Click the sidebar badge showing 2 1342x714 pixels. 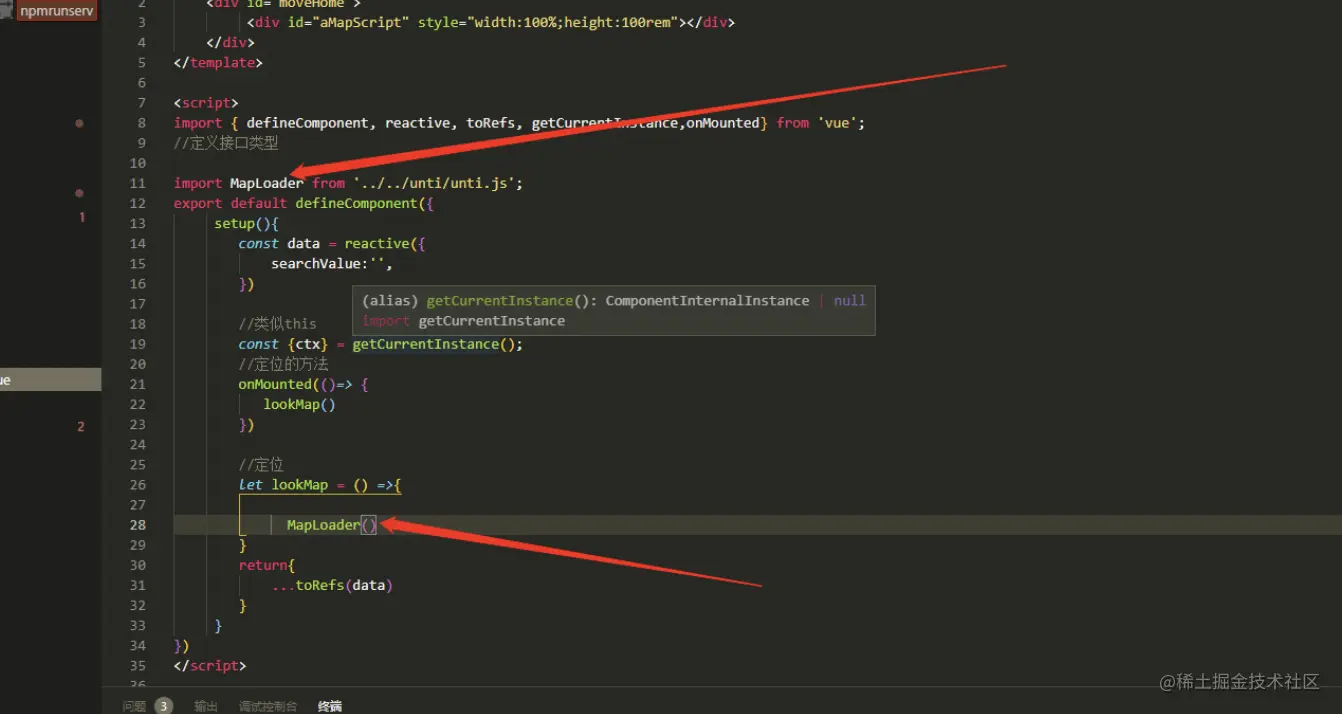click(x=81, y=427)
